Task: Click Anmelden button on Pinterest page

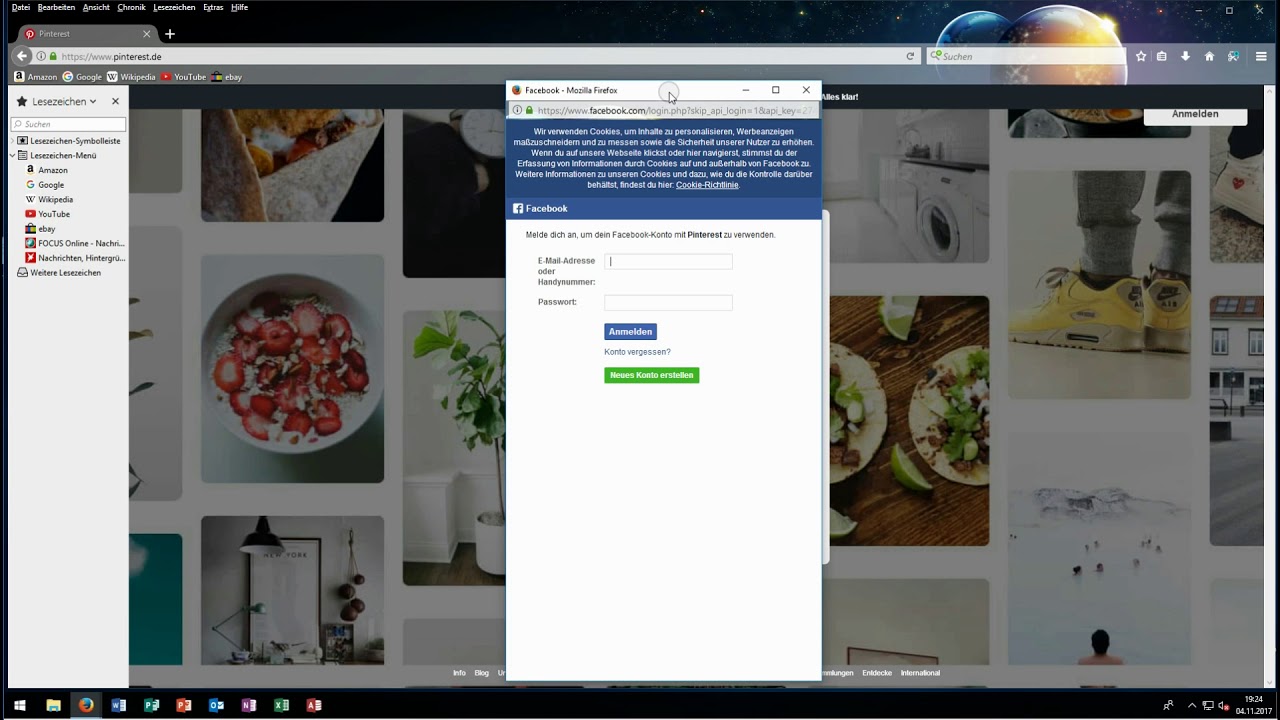Action: coord(1195,114)
